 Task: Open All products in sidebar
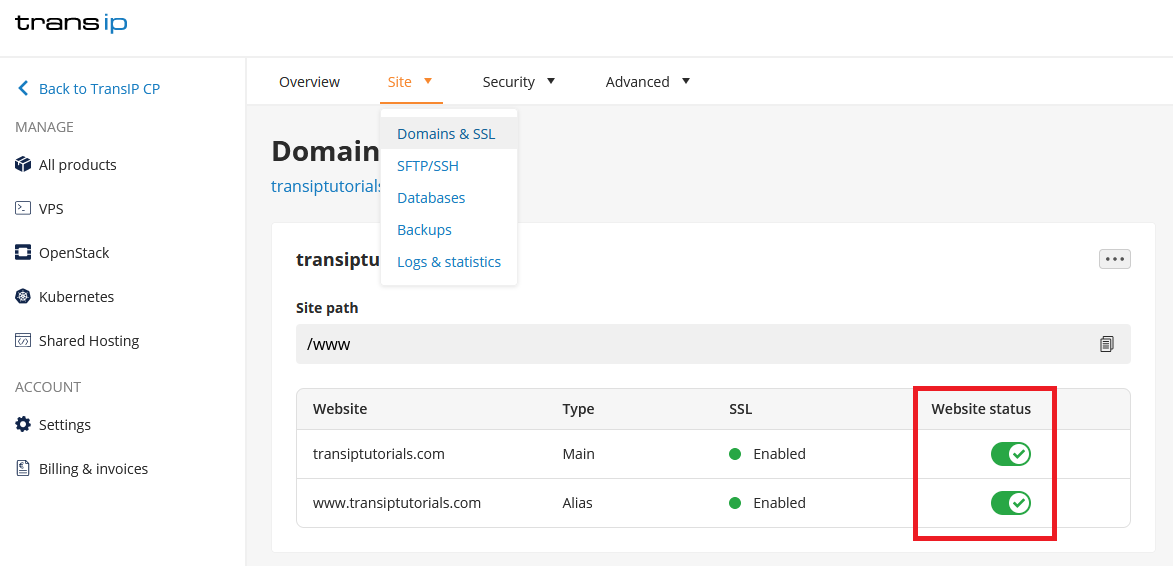(x=78, y=164)
